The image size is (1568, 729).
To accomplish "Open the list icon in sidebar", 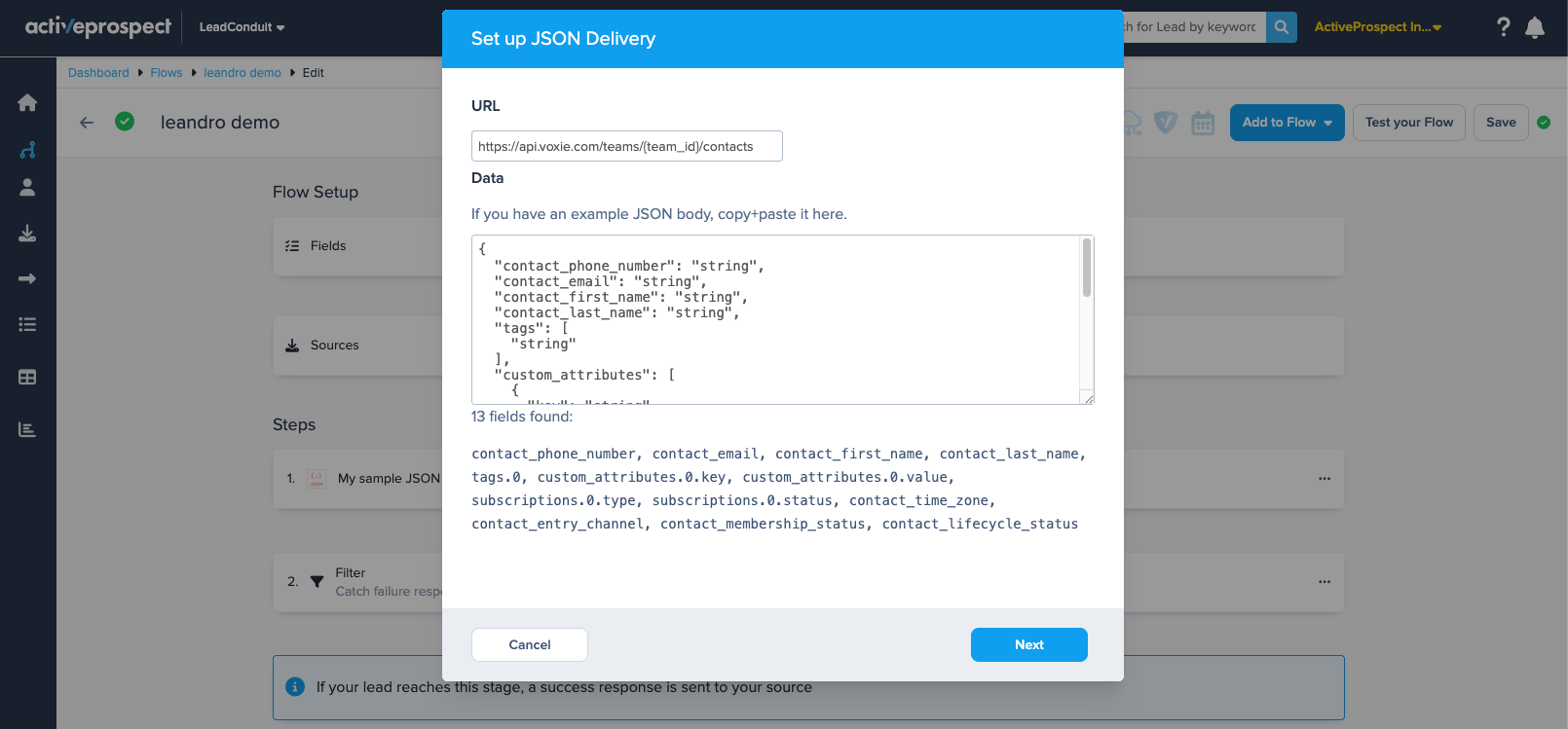I will 27,324.
